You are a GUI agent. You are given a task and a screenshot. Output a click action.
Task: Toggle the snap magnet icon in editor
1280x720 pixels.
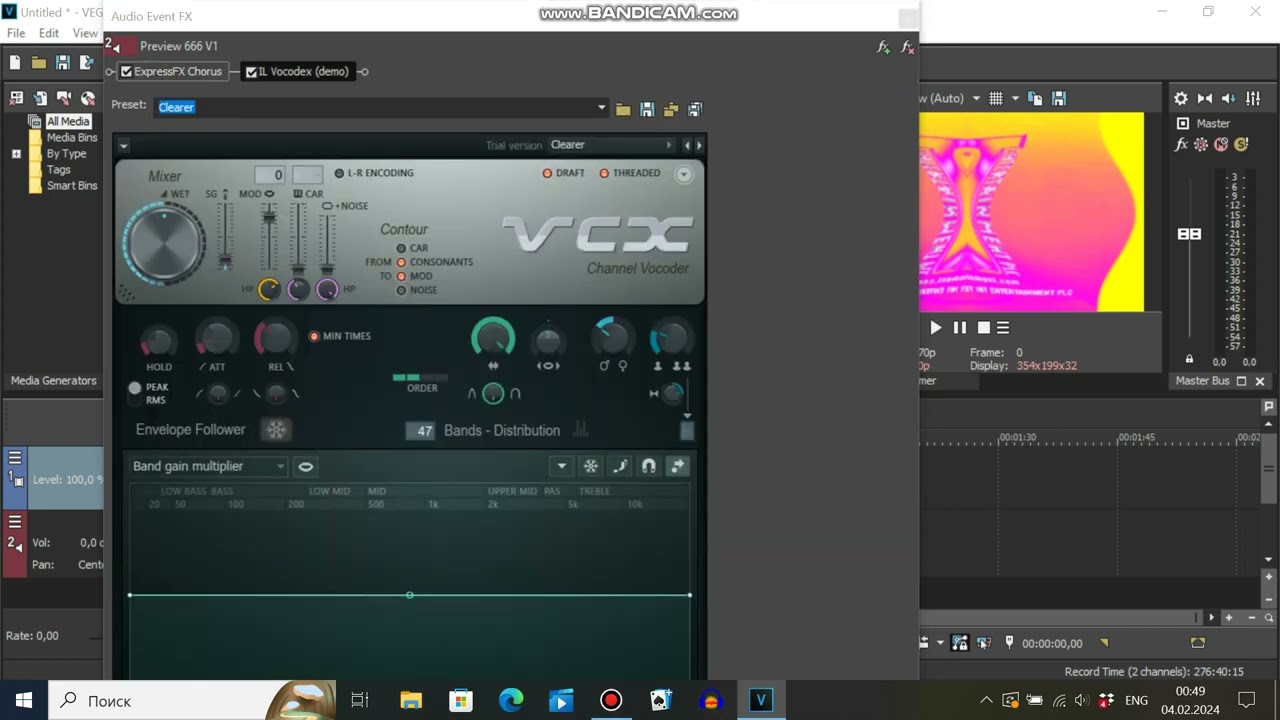pyautogui.click(x=649, y=466)
